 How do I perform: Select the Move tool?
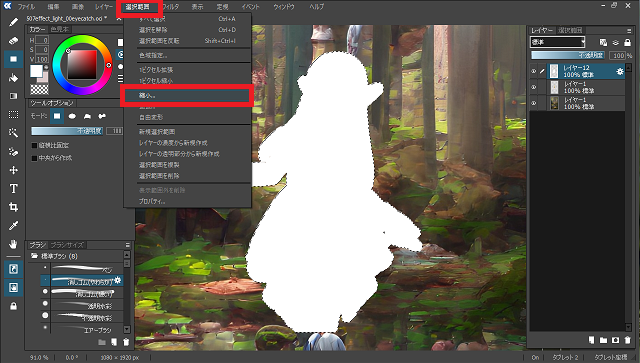[13, 170]
